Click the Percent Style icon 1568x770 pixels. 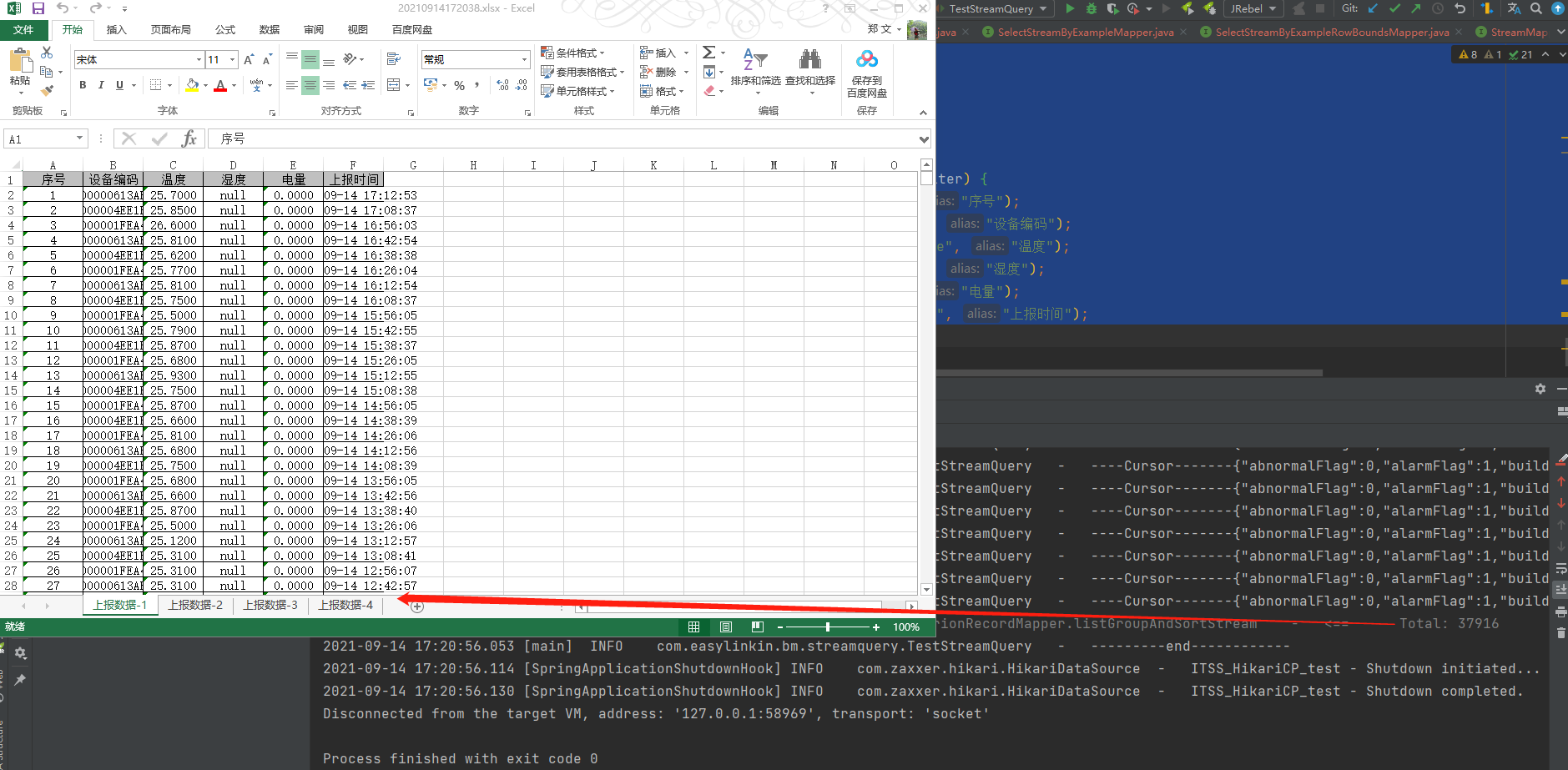459,85
